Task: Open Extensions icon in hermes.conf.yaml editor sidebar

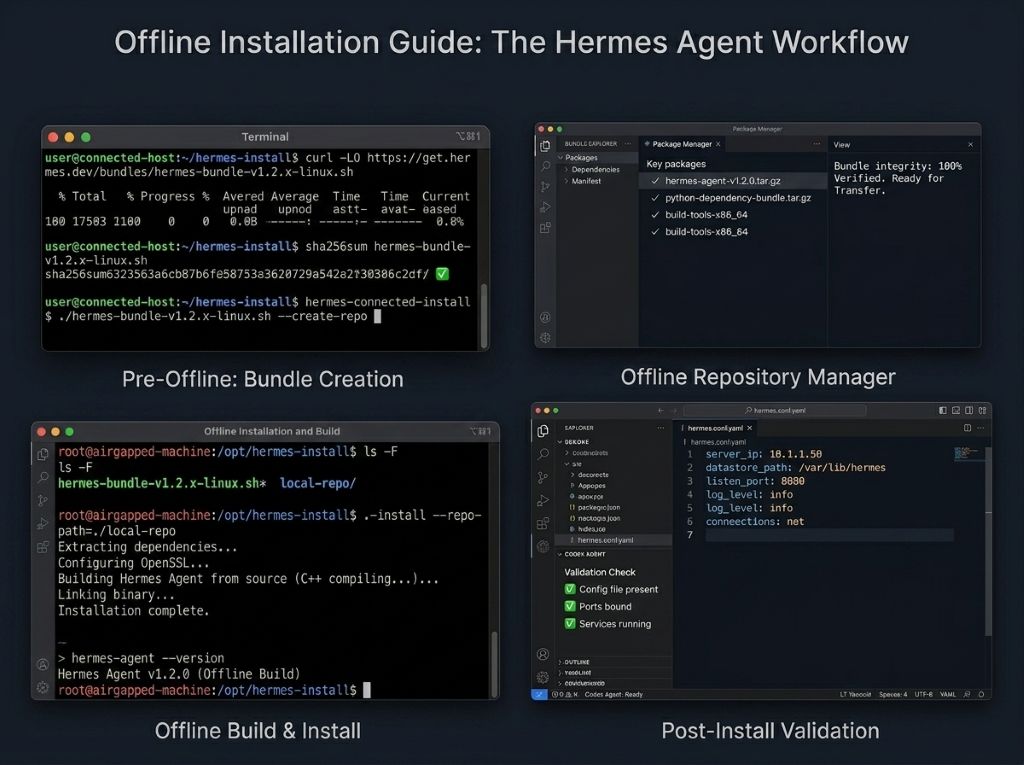Action: pyautogui.click(x=543, y=524)
